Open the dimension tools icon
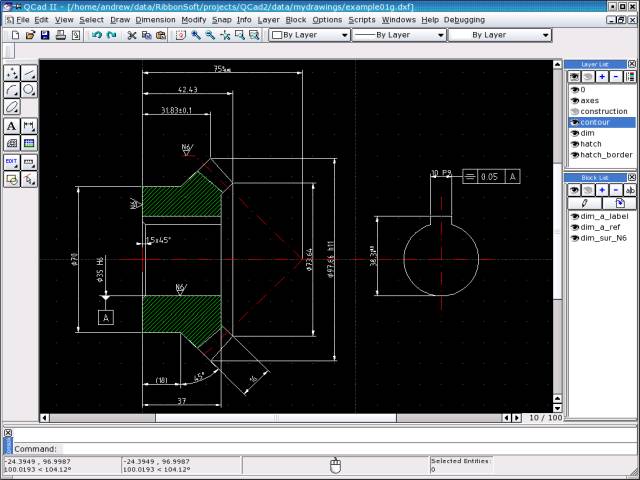The image size is (640, 480). [x=29, y=126]
